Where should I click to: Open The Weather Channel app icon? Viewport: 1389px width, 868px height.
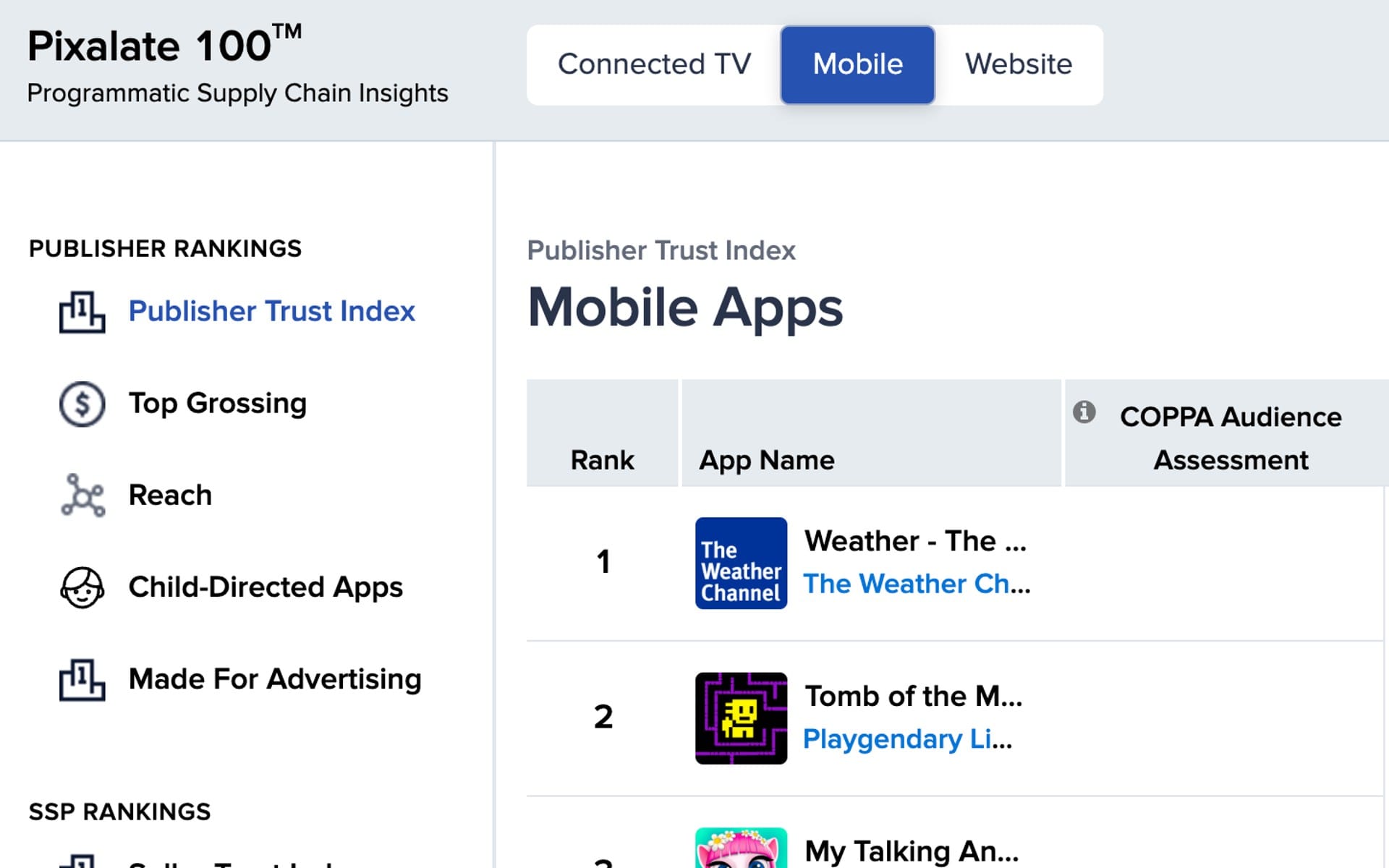click(x=741, y=563)
